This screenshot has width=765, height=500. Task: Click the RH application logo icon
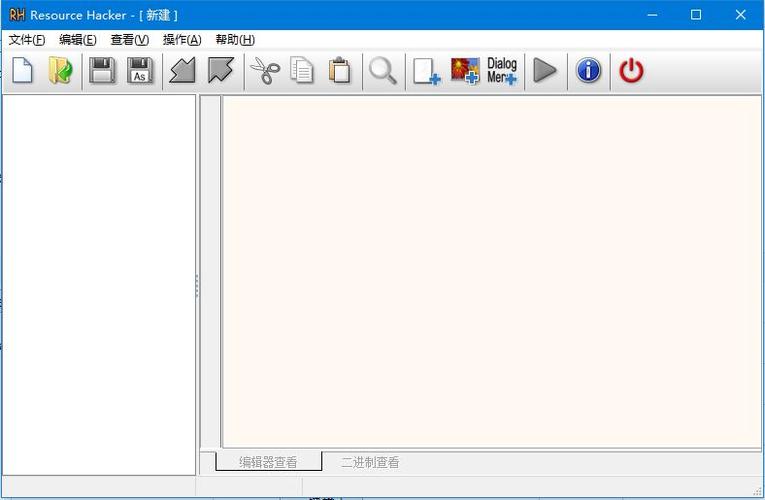pos(17,15)
